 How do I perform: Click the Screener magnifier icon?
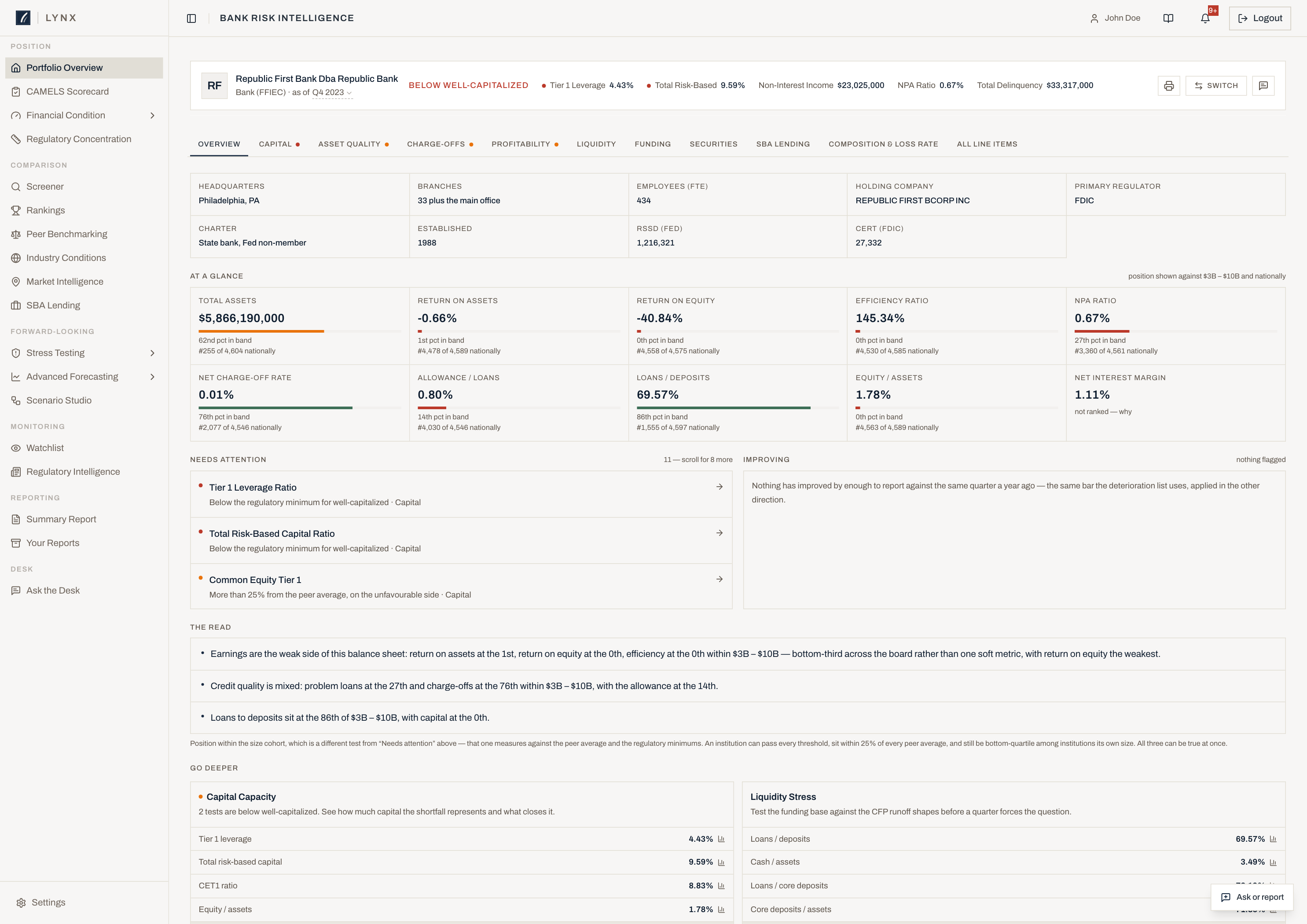click(x=16, y=187)
